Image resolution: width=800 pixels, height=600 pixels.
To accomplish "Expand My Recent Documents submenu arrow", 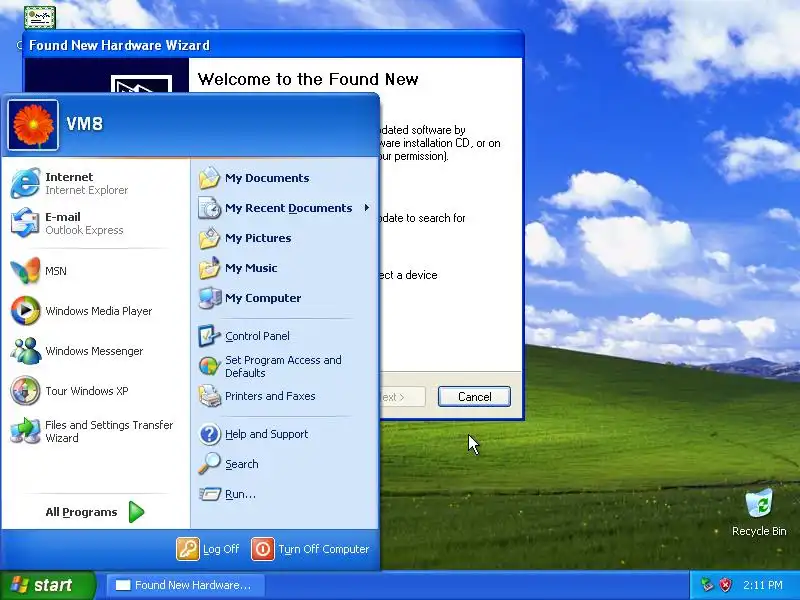I will pos(367,208).
